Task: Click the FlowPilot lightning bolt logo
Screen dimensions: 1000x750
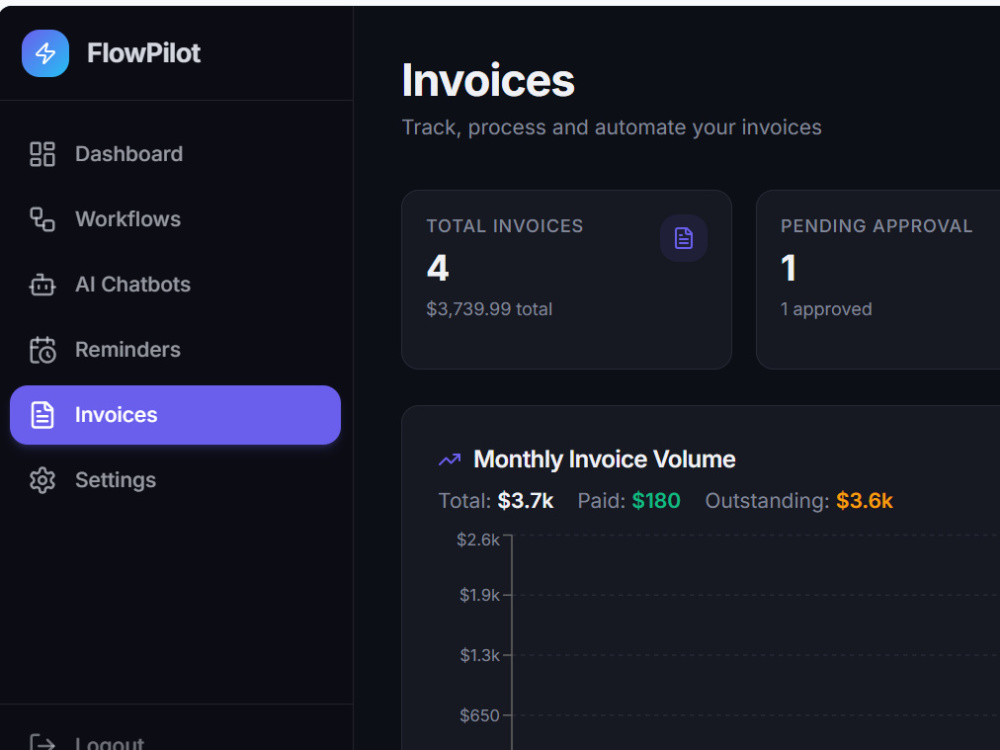Action: coord(45,54)
